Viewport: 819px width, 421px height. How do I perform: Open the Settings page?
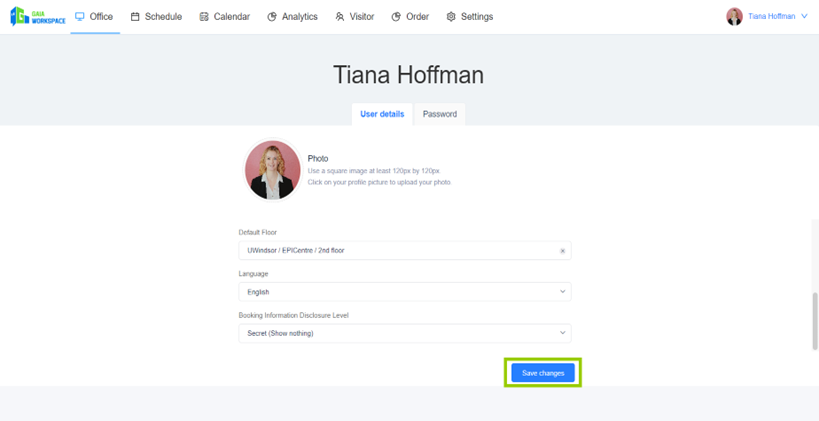click(470, 17)
